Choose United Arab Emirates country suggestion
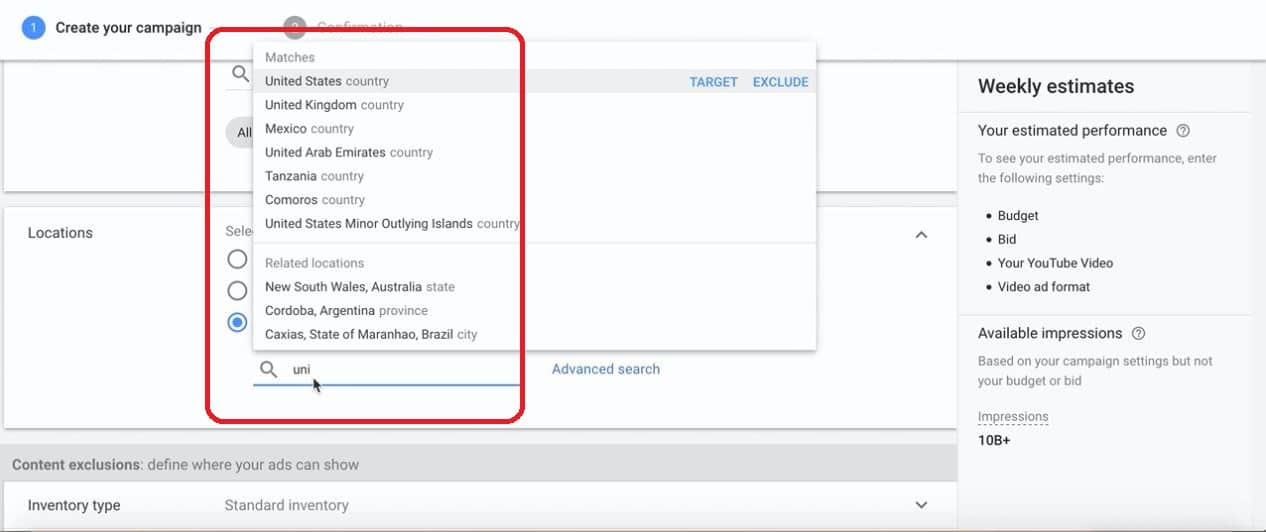Image resolution: width=1266 pixels, height=532 pixels. pyautogui.click(x=535, y=153)
